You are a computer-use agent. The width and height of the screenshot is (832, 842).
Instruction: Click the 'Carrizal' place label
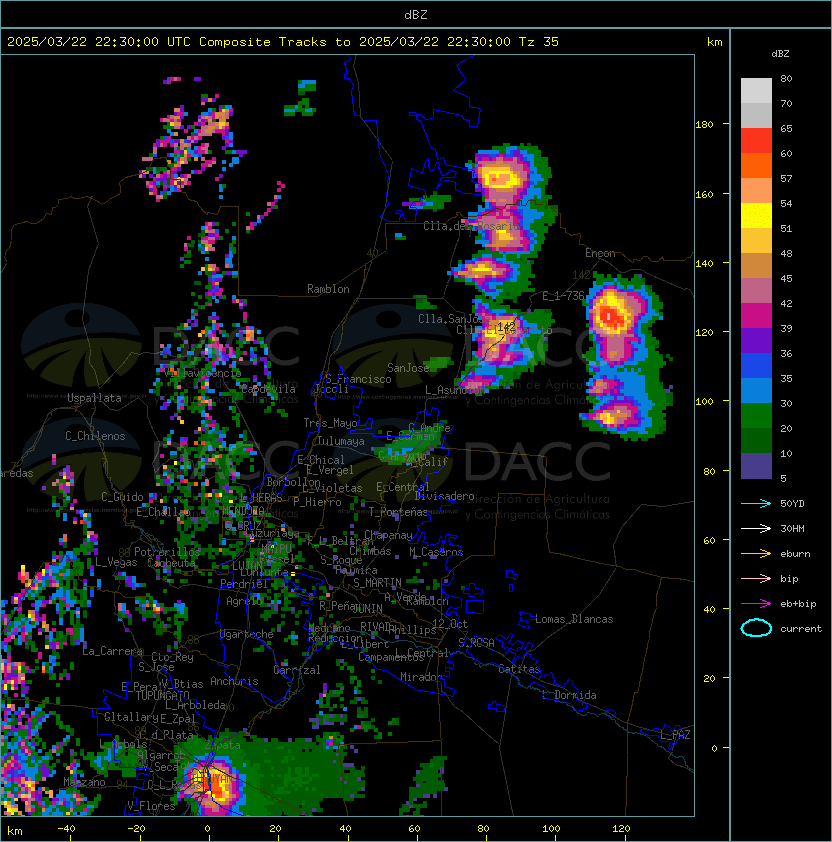(296, 670)
